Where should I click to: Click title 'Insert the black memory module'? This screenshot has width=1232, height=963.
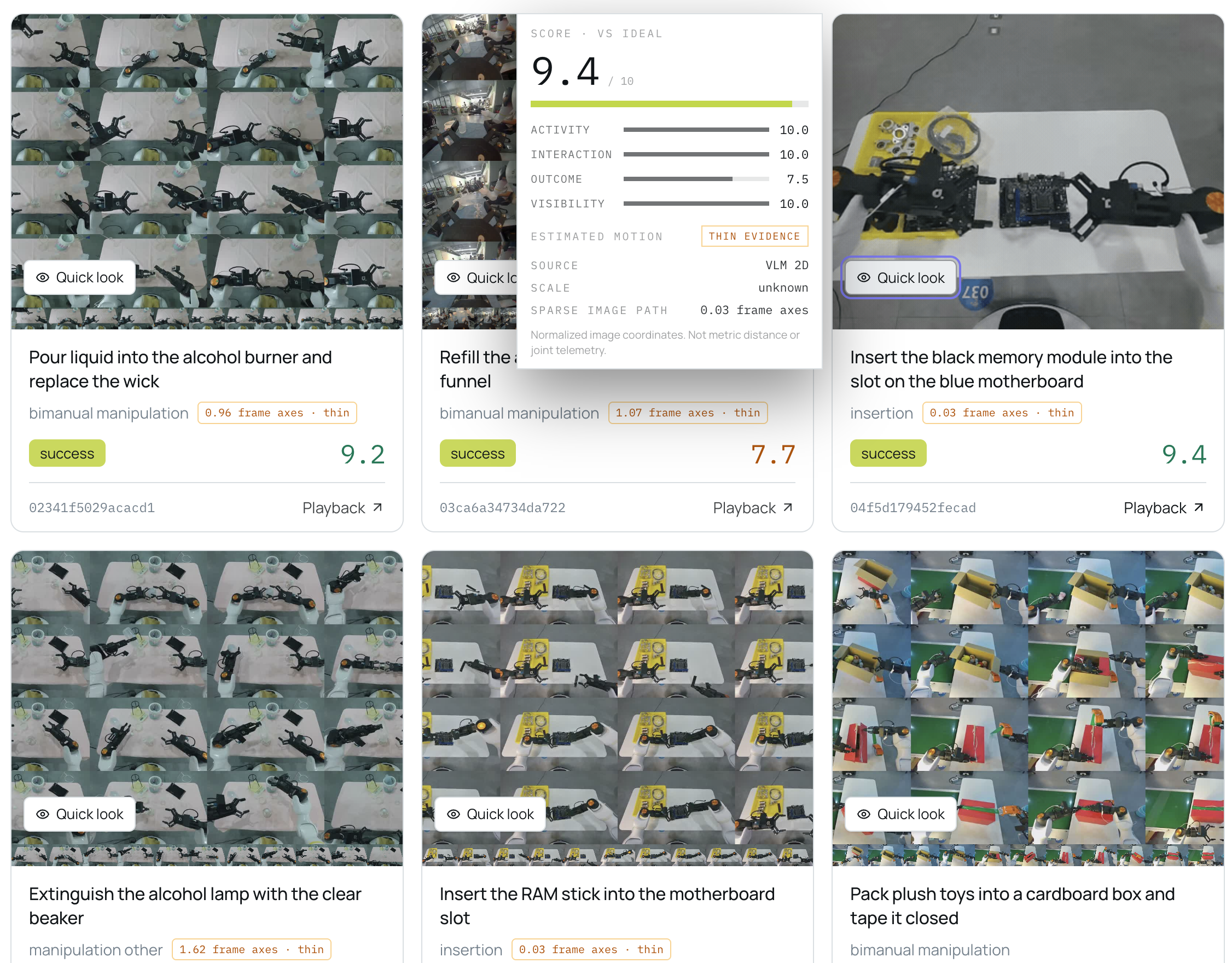coord(1011,369)
